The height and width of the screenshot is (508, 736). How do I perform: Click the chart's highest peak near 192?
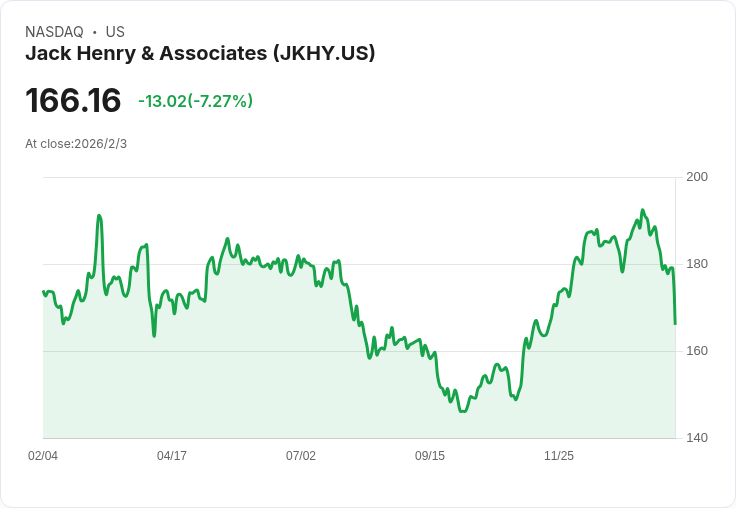[643, 210]
